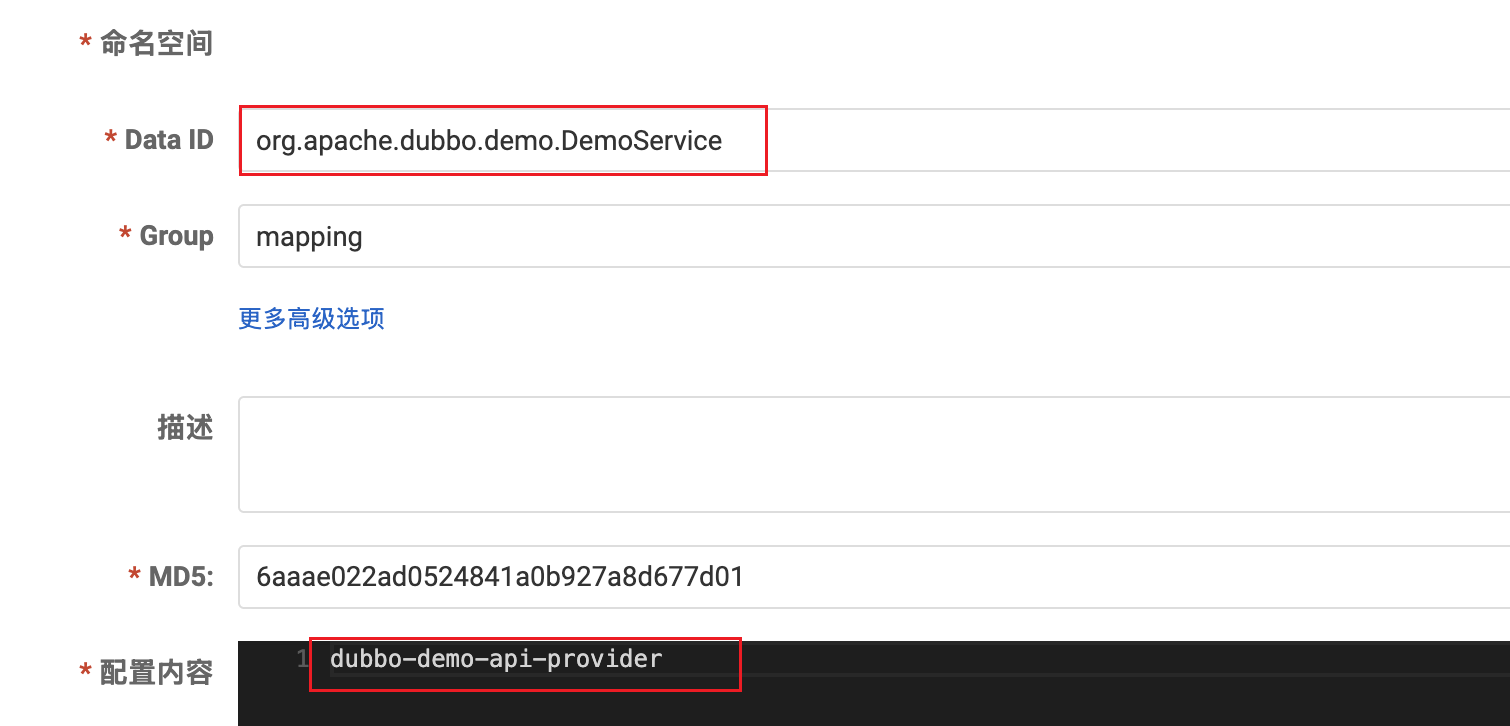Screen dimensions: 1510x726
Task: Click the 配置内容 label
Action: 156,673
